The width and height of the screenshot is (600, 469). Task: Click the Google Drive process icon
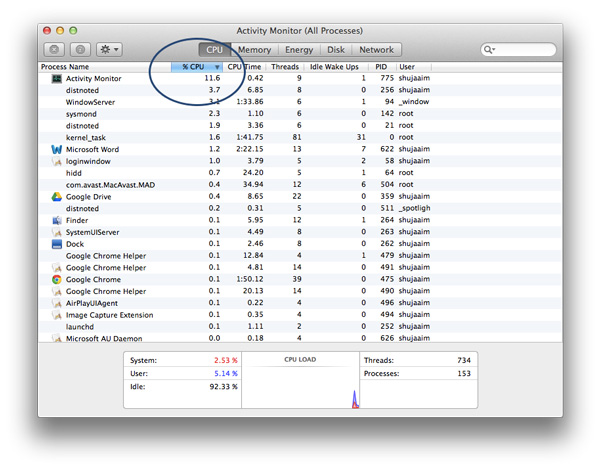(57, 197)
